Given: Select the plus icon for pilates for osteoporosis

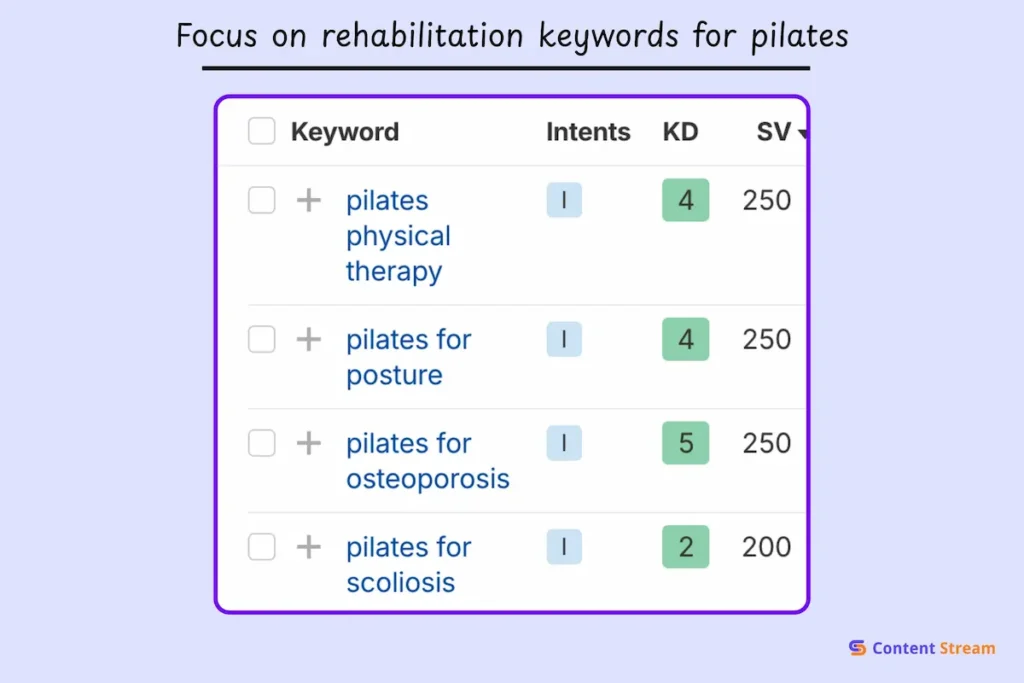Looking at the screenshot, I should 310,443.
